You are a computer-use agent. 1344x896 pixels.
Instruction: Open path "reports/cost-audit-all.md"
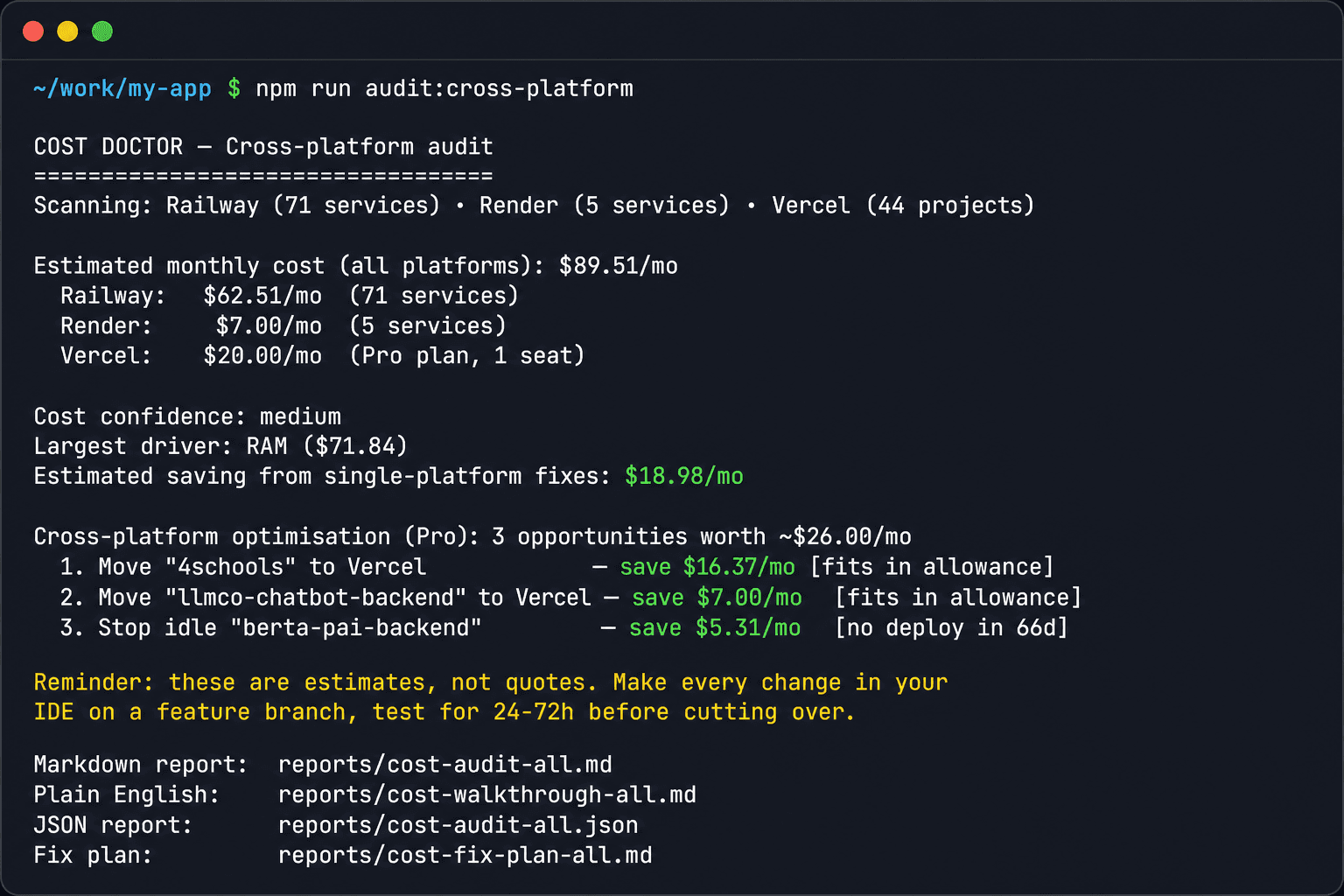pyautogui.click(x=445, y=765)
